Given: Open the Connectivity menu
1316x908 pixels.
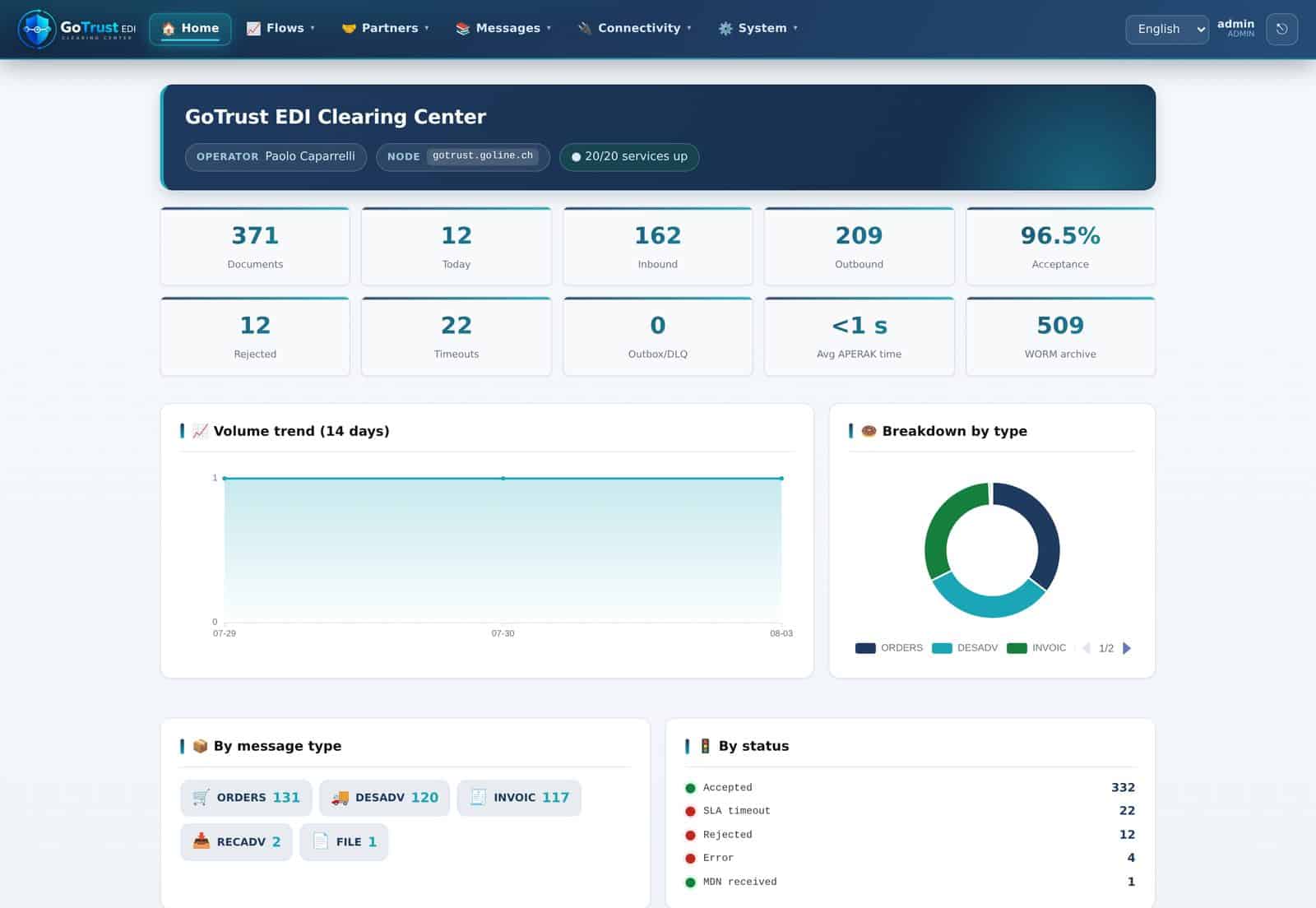Looking at the screenshot, I should coord(634,29).
